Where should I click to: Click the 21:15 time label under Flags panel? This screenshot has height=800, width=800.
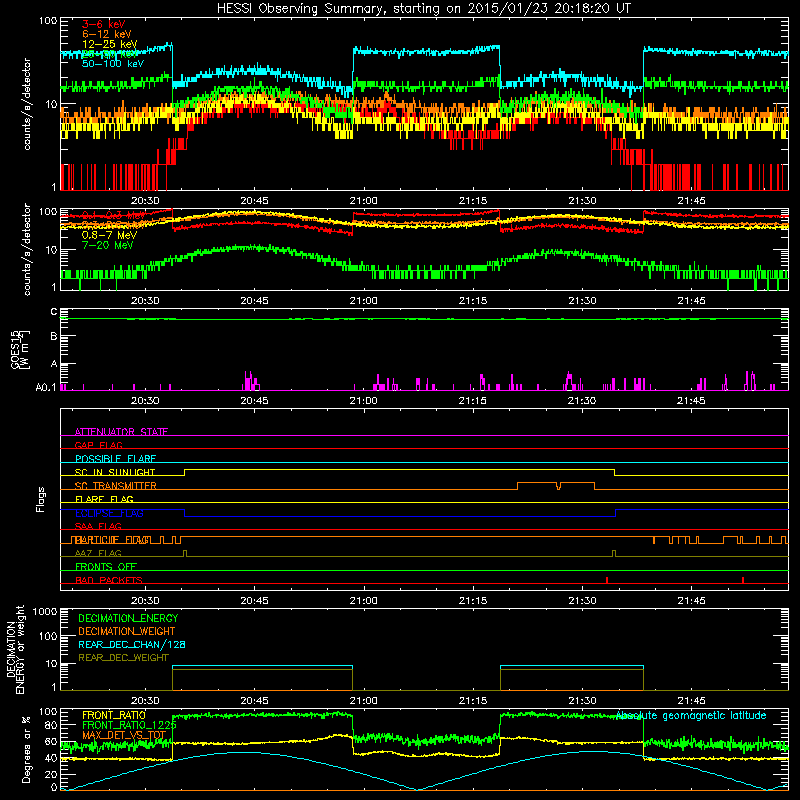[x=472, y=601]
